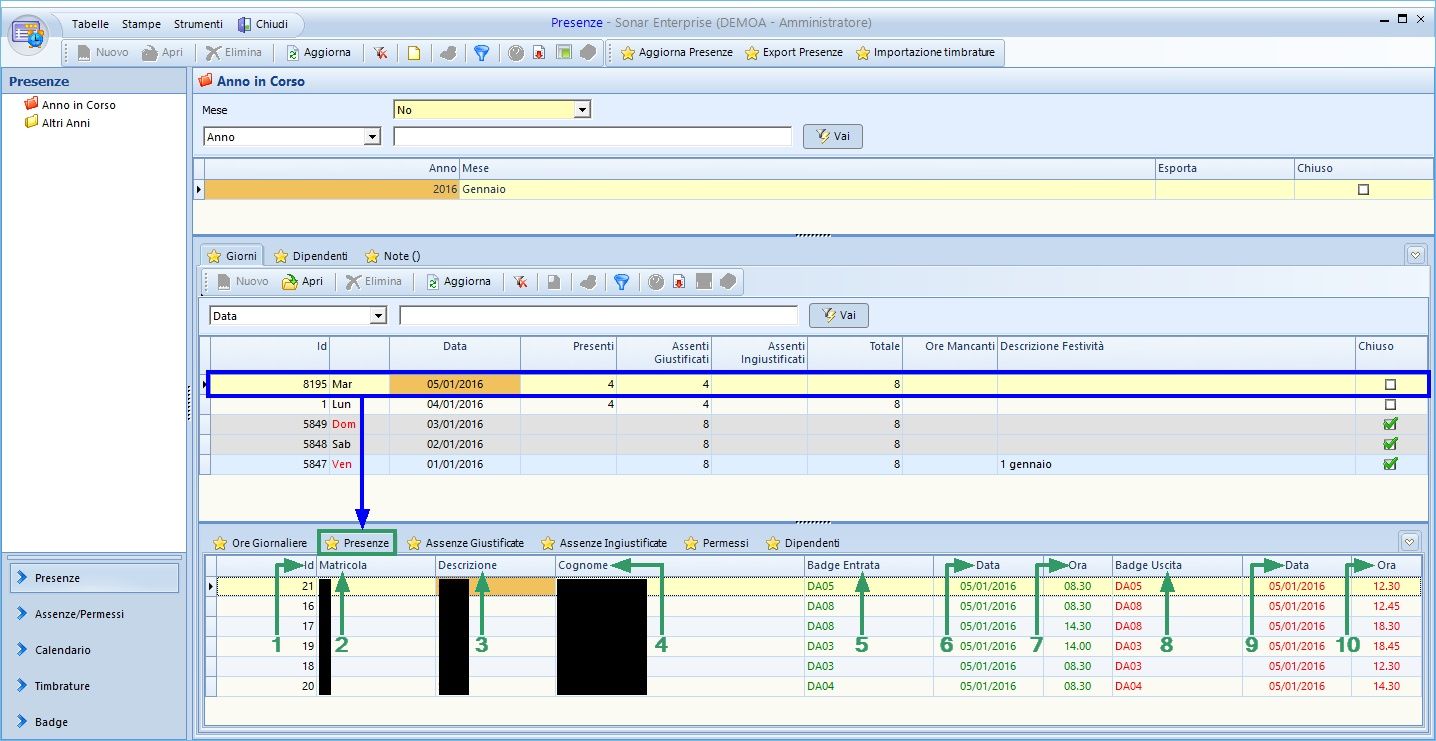Open the Data filter dropdown in the Giorni tab
This screenshot has height=741, width=1436.
378,316
